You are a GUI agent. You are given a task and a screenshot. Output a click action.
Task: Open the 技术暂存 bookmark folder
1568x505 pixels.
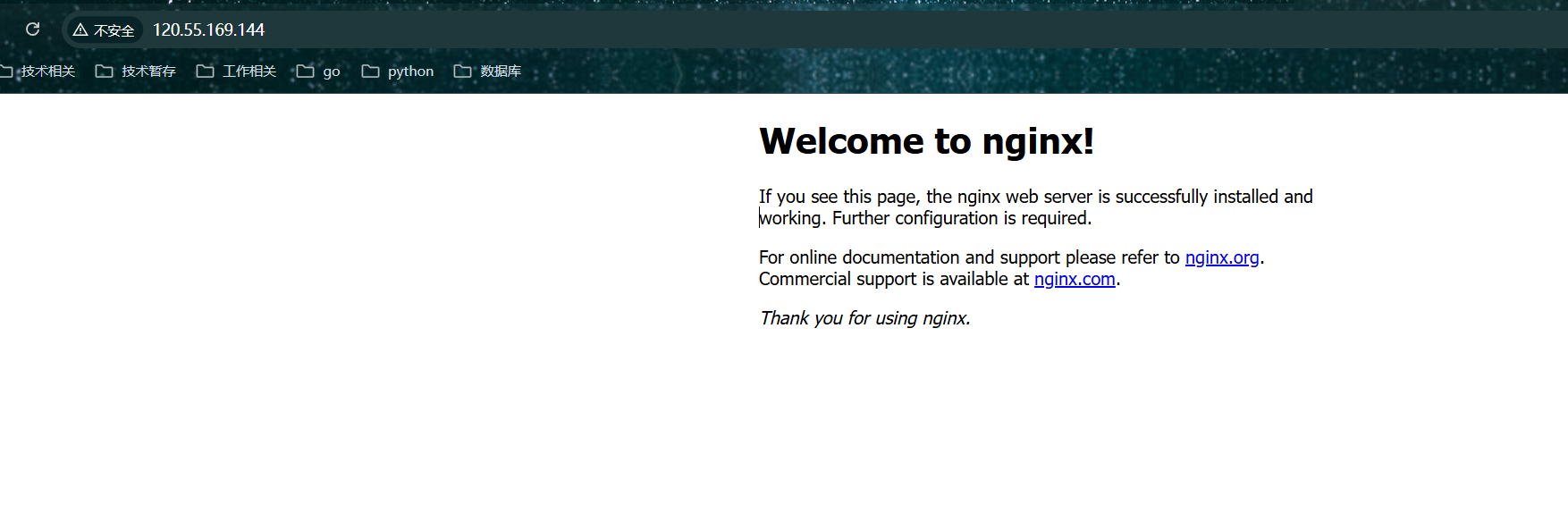(136, 72)
